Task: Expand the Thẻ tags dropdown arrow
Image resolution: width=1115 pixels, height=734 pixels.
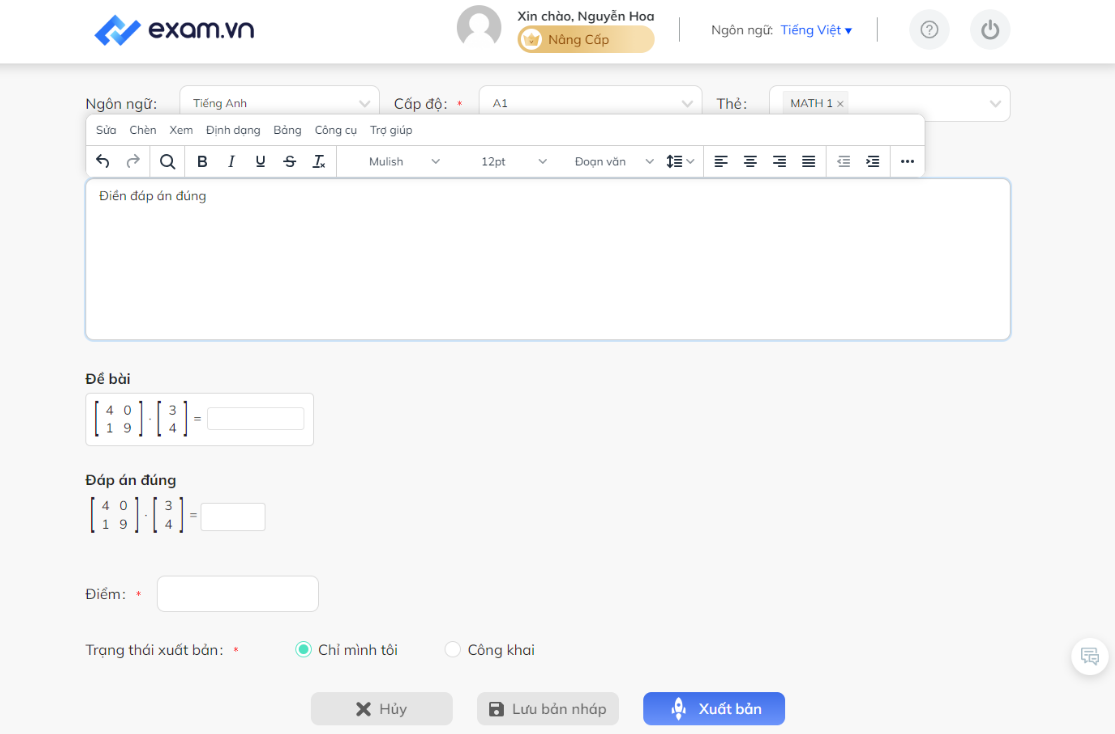Action: pos(995,104)
